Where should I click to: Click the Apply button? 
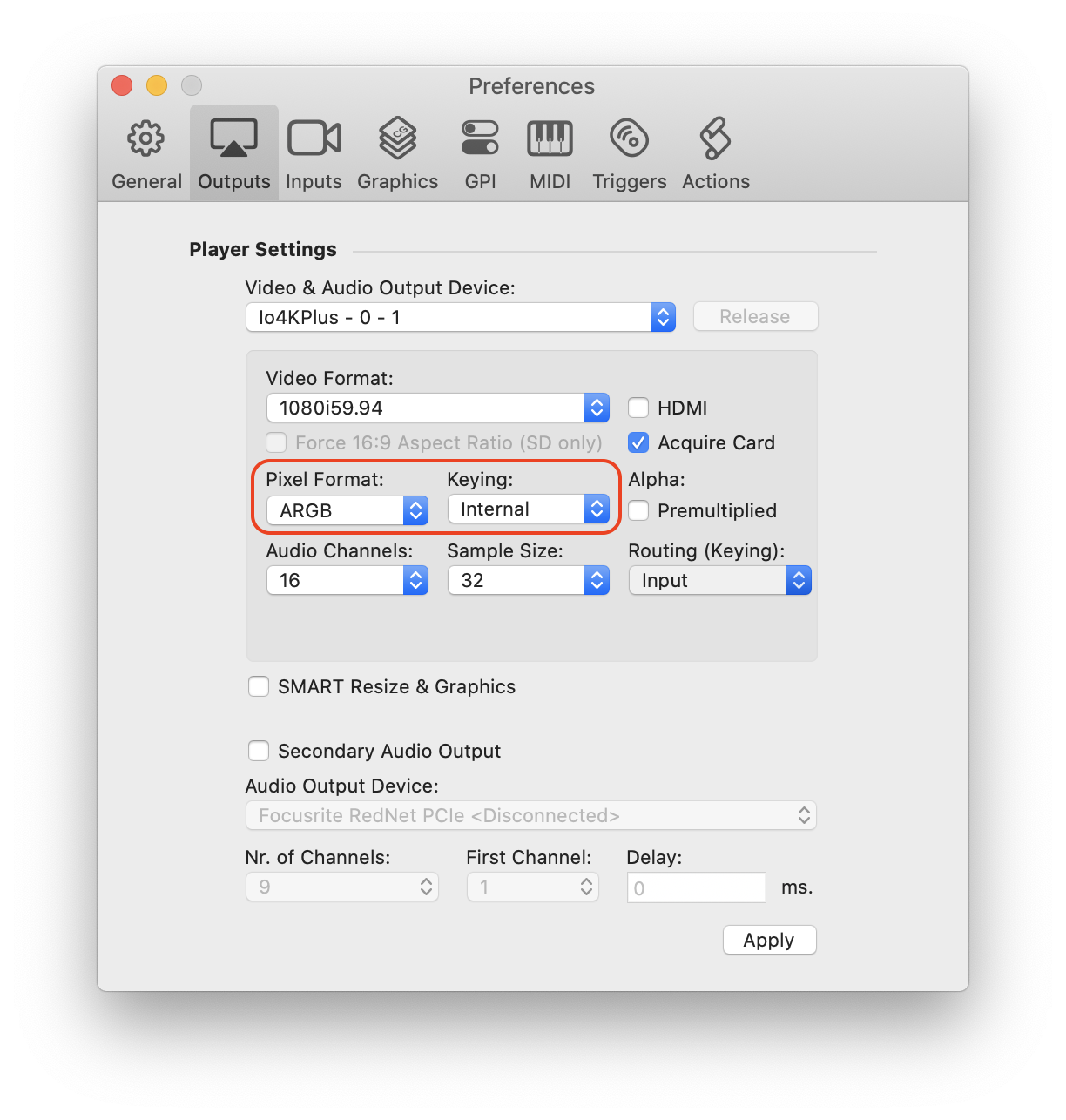[x=769, y=940]
